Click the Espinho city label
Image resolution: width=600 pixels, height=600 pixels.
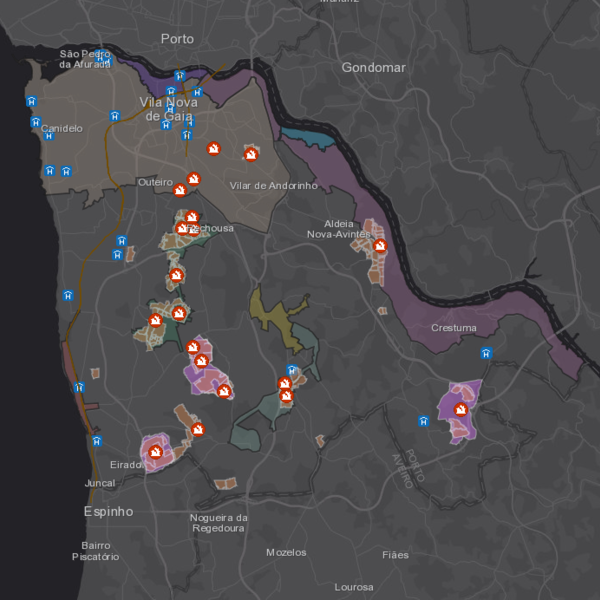tap(109, 512)
